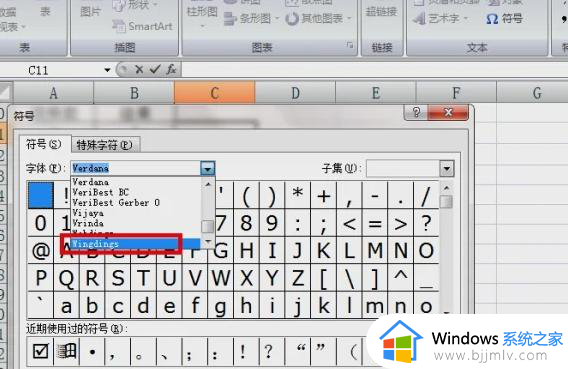Select Vrinda font in list
This screenshot has width=568, height=369.
[136, 223]
